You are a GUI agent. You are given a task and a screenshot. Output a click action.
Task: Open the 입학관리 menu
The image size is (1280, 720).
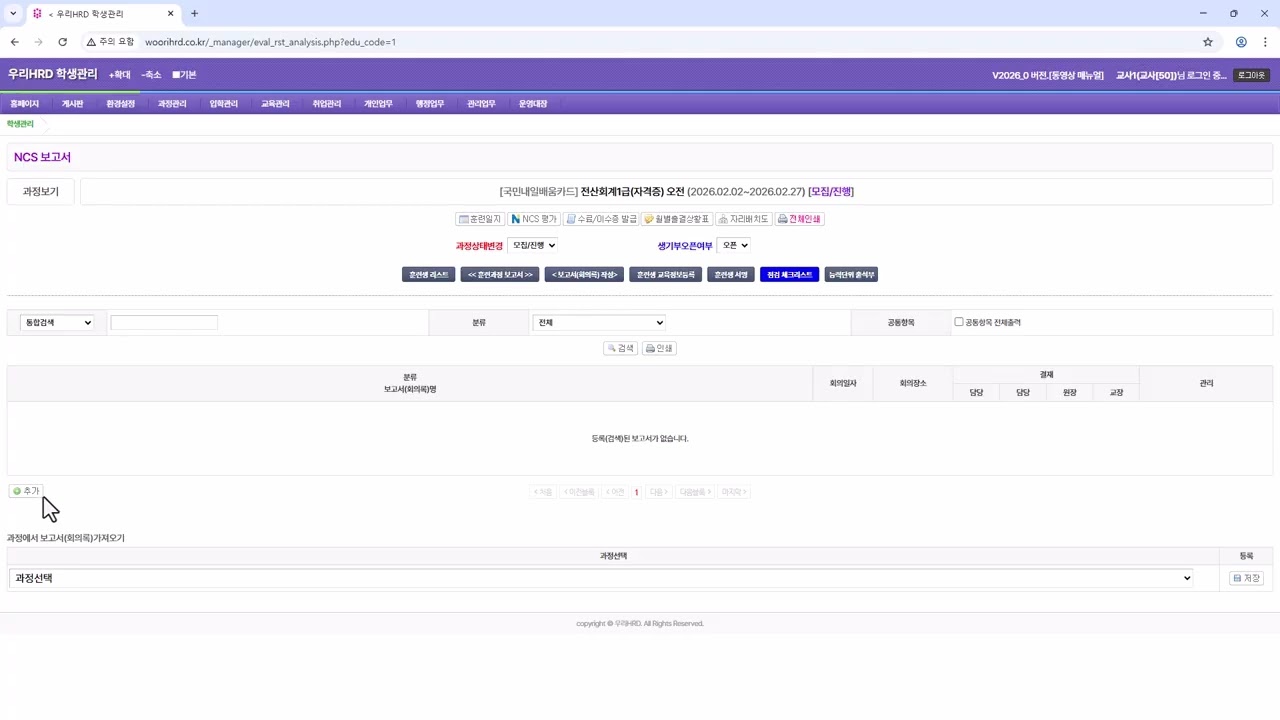[224, 104]
